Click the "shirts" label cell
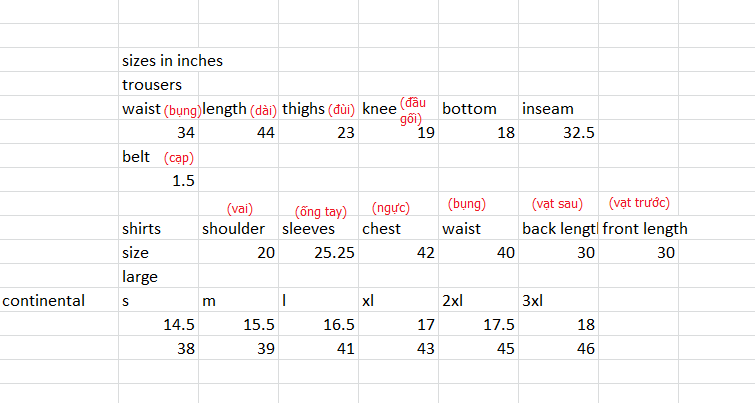 click(141, 229)
